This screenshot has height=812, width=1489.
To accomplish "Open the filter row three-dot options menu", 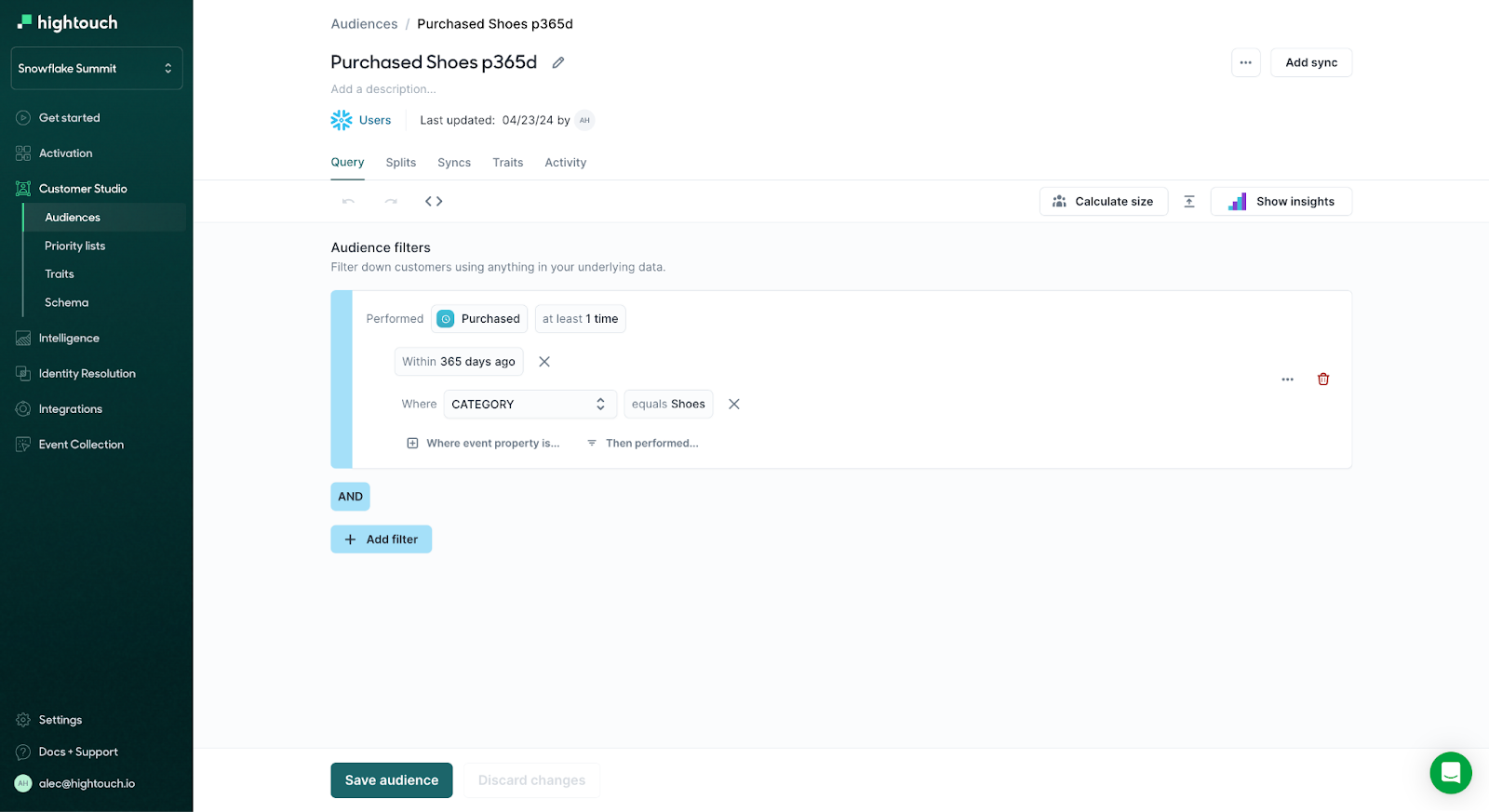I will pos(1287,379).
